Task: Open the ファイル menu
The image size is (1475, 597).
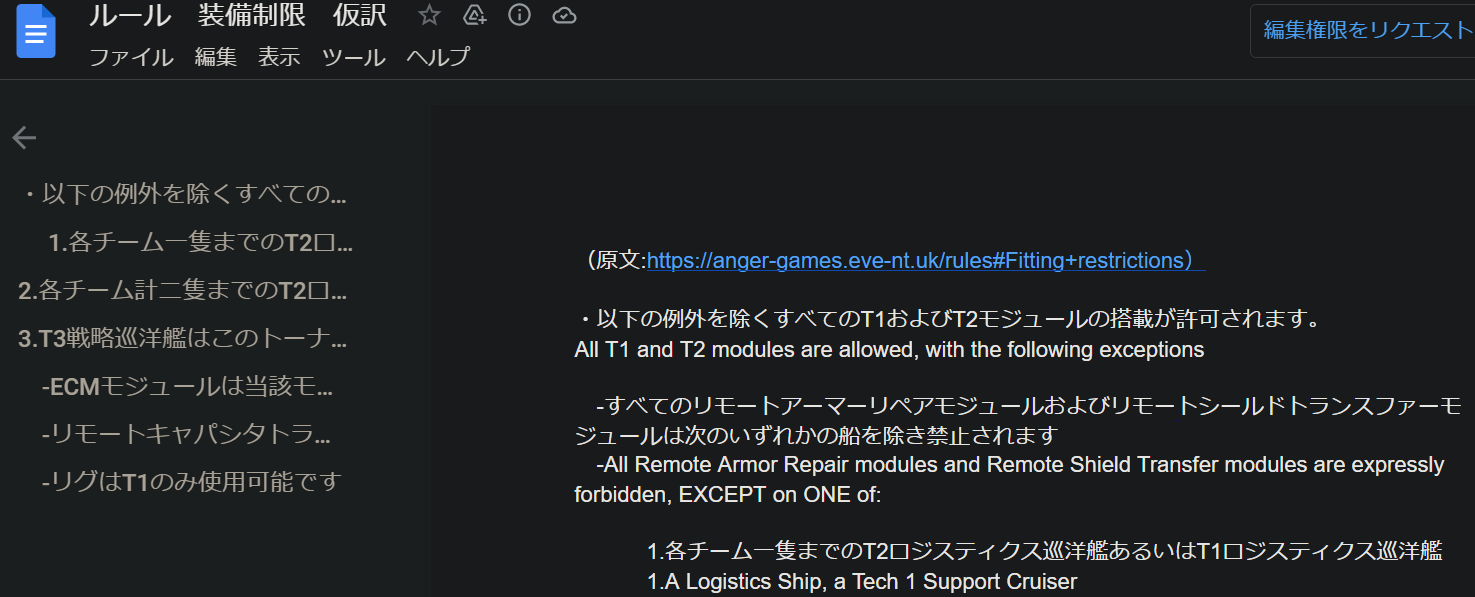Action: click(131, 57)
